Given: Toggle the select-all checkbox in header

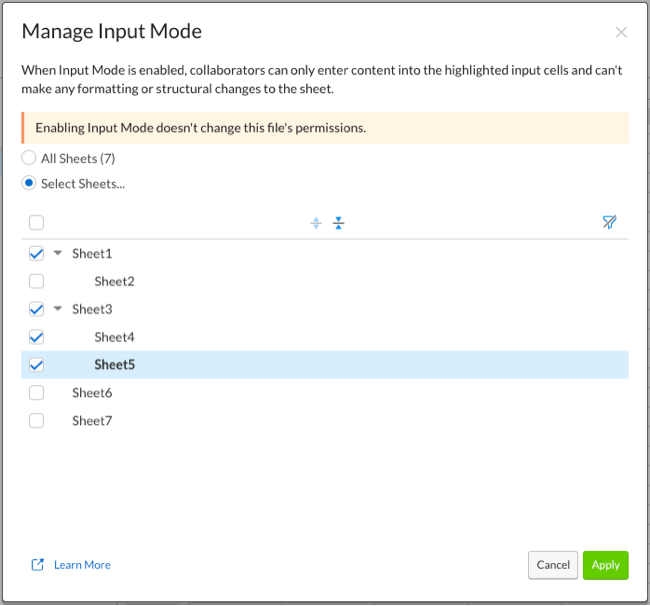Looking at the screenshot, I should (37, 223).
